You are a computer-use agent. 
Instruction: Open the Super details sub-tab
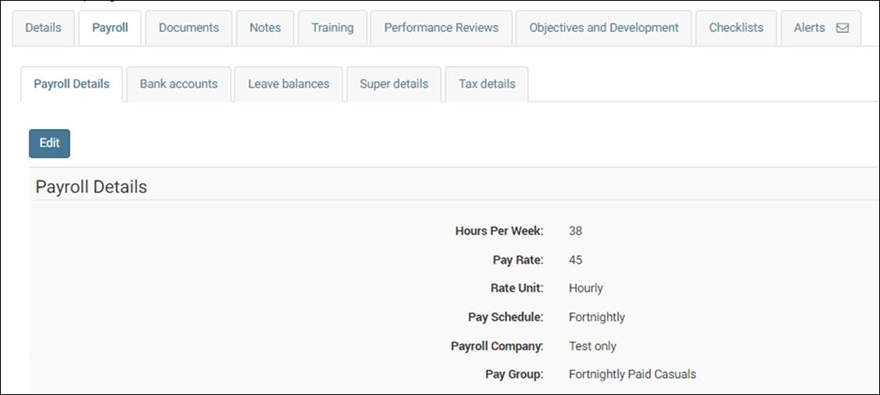pos(394,84)
